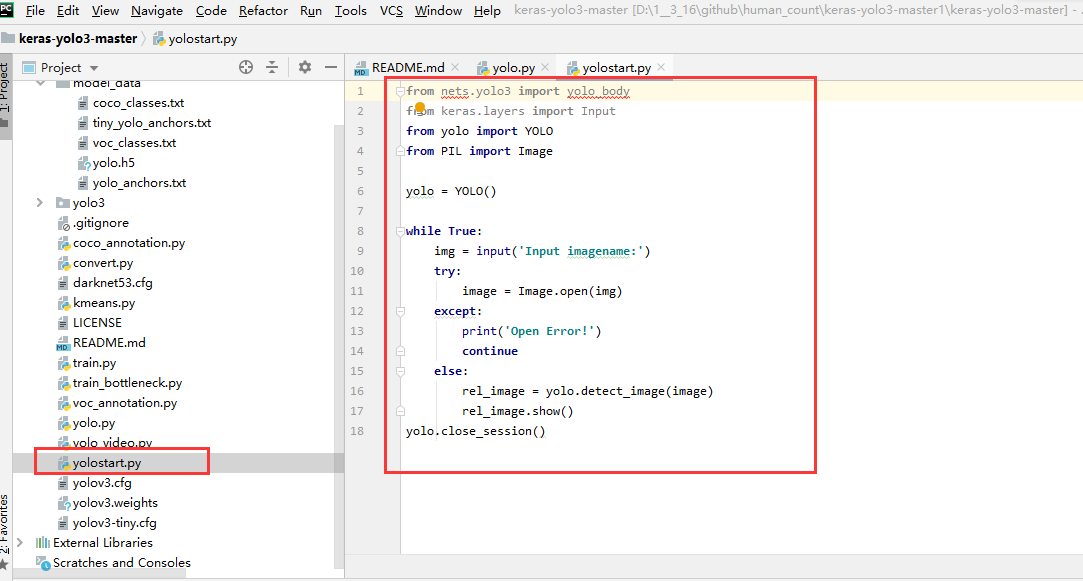Viewport: 1083px width, 581px height.
Task: Hide the Project panel with minus icon
Action: point(331,67)
